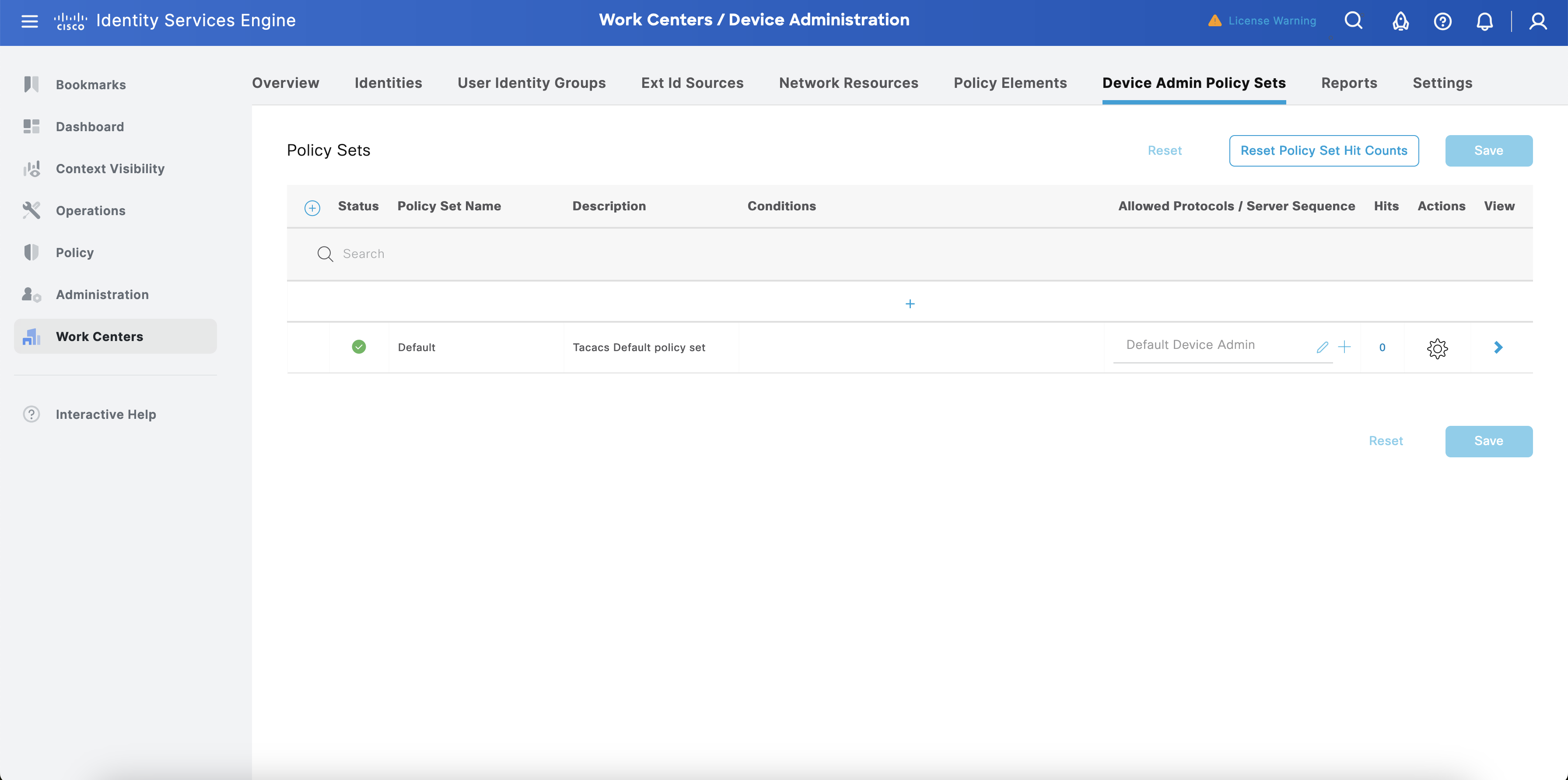This screenshot has width=1568, height=780.
Task: Click the top Reset link
Action: point(1165,150)
